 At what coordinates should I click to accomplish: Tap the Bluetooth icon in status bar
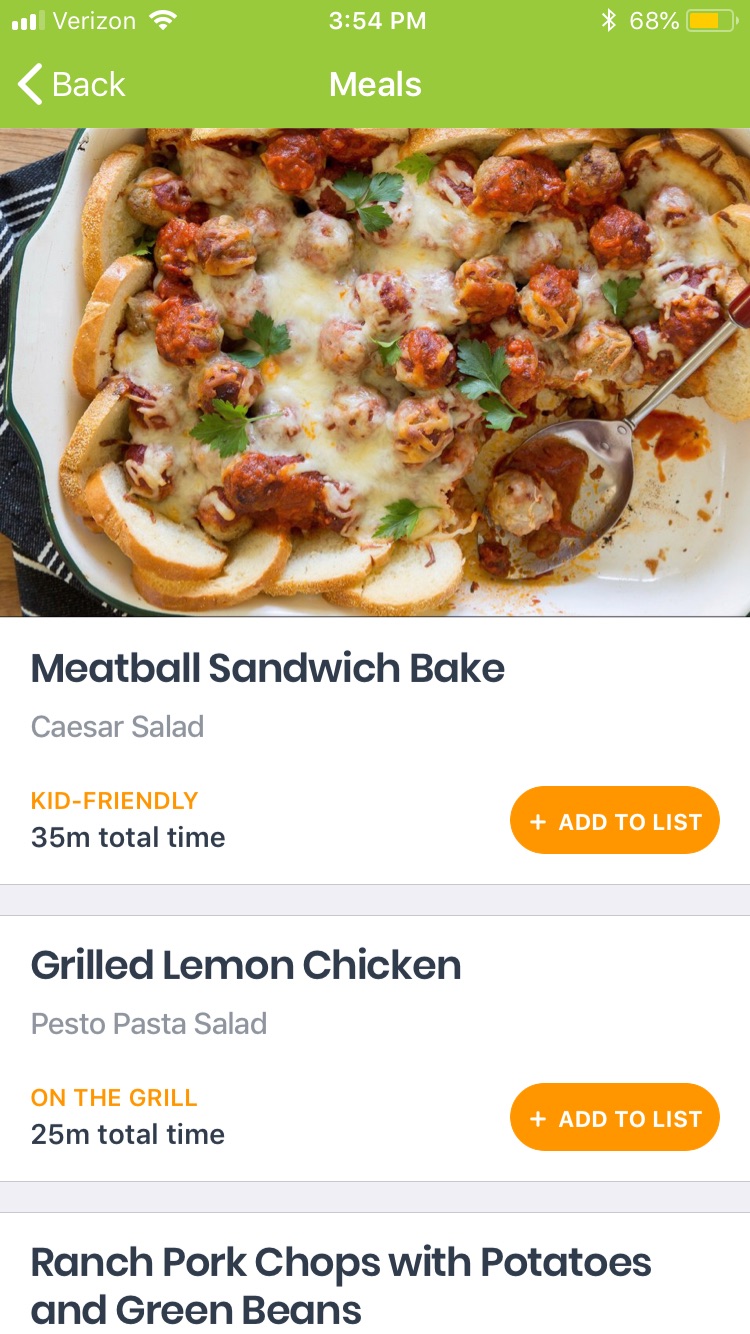608,20
